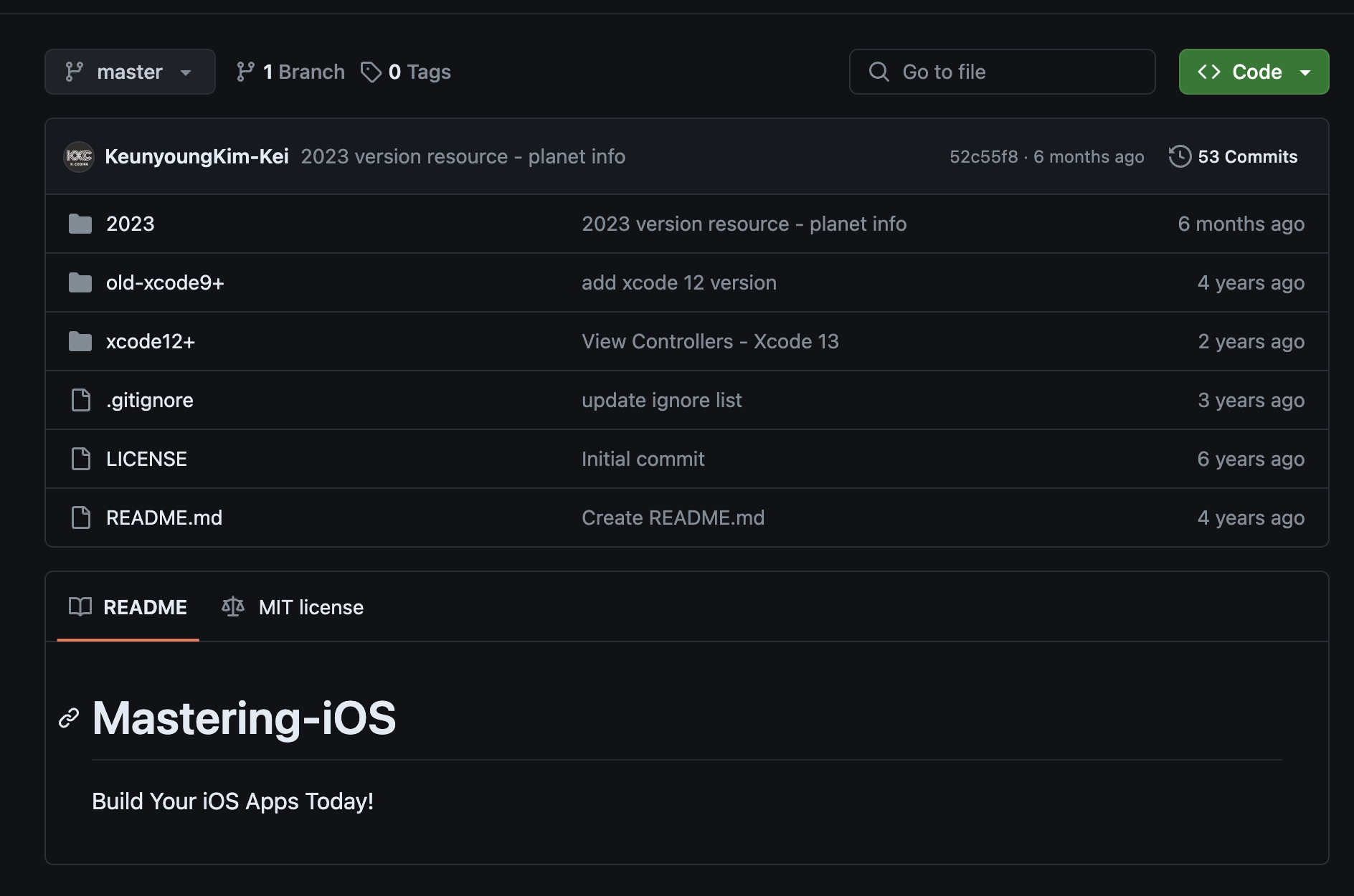Open the old-xcode9+ folder

[x=165, y=282]
